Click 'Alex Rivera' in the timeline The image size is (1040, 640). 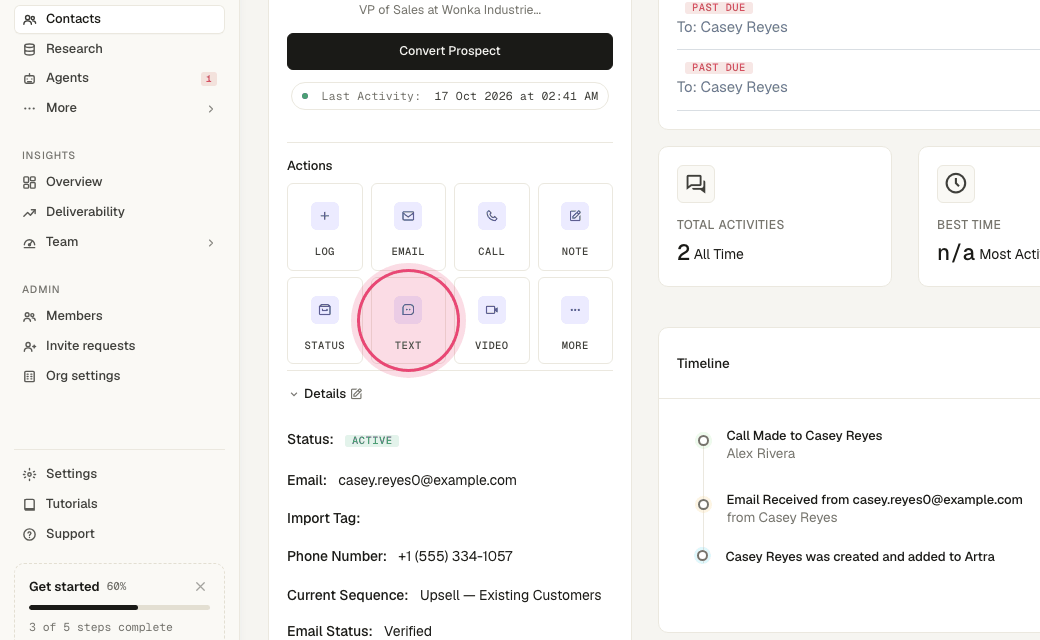(760, 454)
